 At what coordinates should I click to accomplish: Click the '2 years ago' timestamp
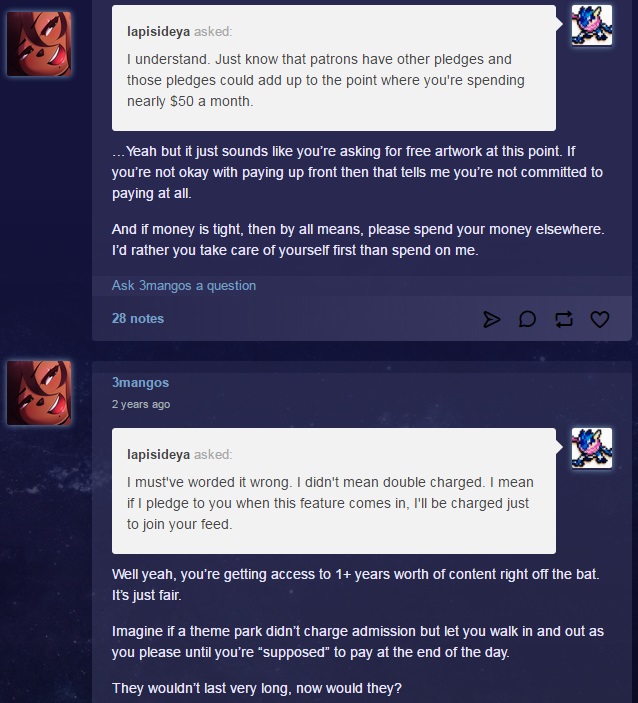tap(141, 404)
